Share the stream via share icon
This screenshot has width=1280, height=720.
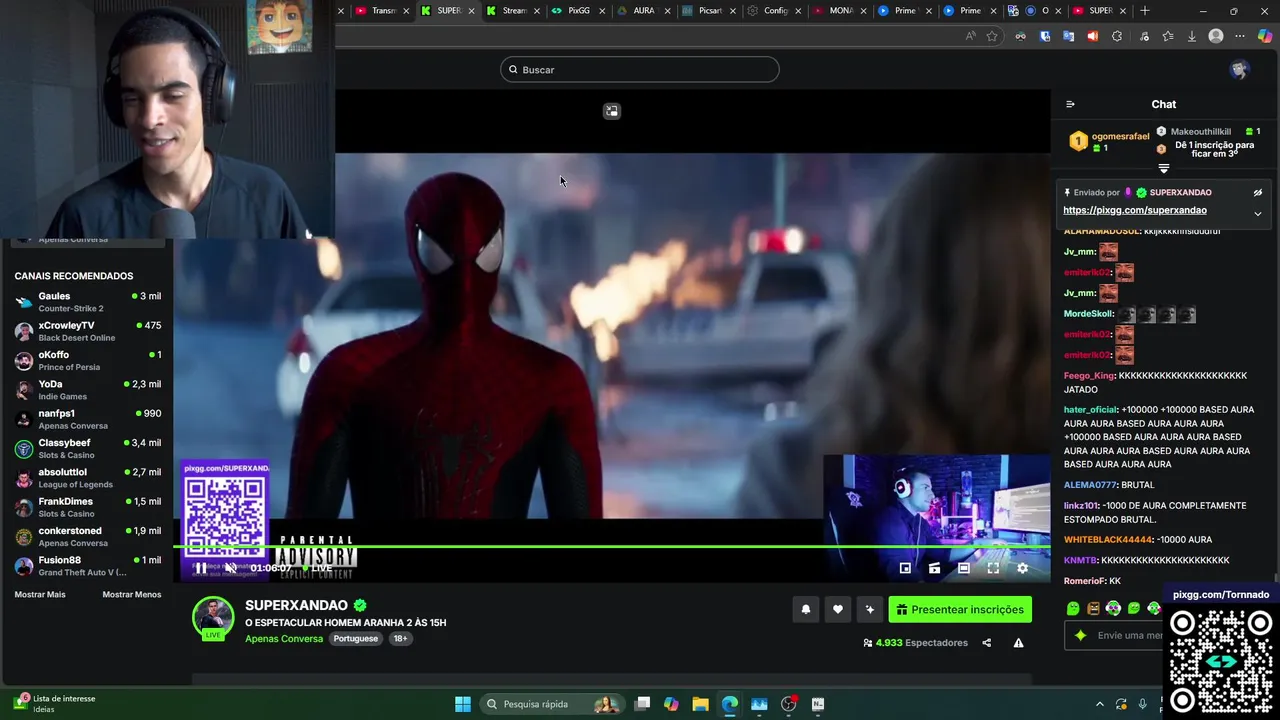pyautogui.click(x=986, y=643)
